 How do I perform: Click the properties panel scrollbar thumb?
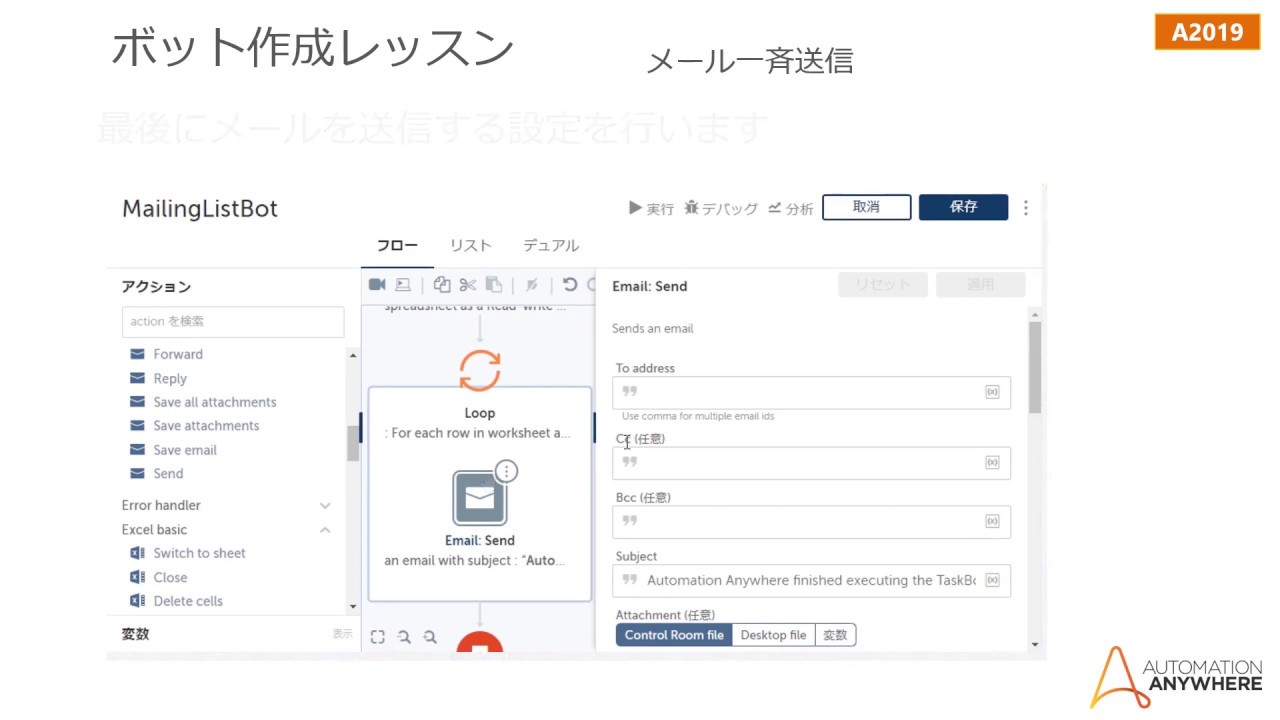pos(1035,366)
